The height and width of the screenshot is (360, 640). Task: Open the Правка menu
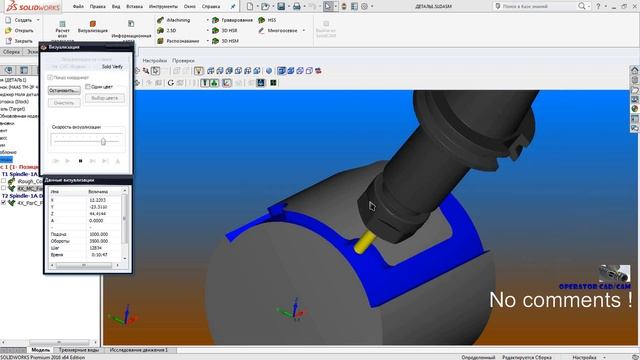tap(98, 7)
